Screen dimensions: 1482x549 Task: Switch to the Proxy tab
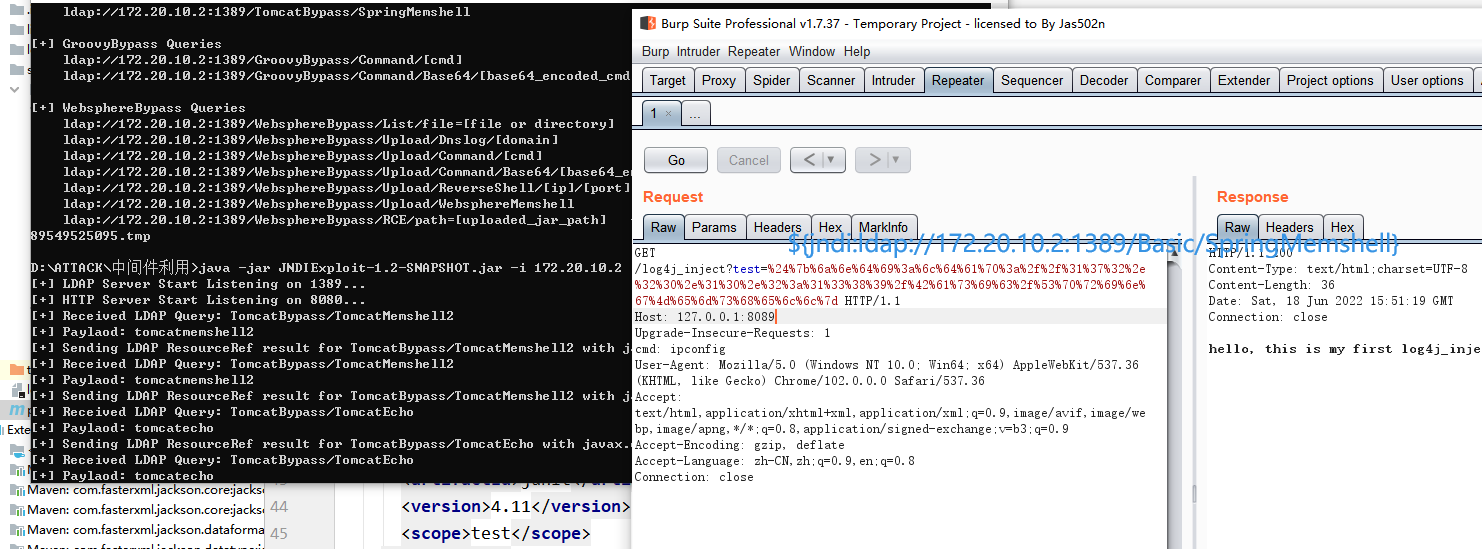pos(719,80)
